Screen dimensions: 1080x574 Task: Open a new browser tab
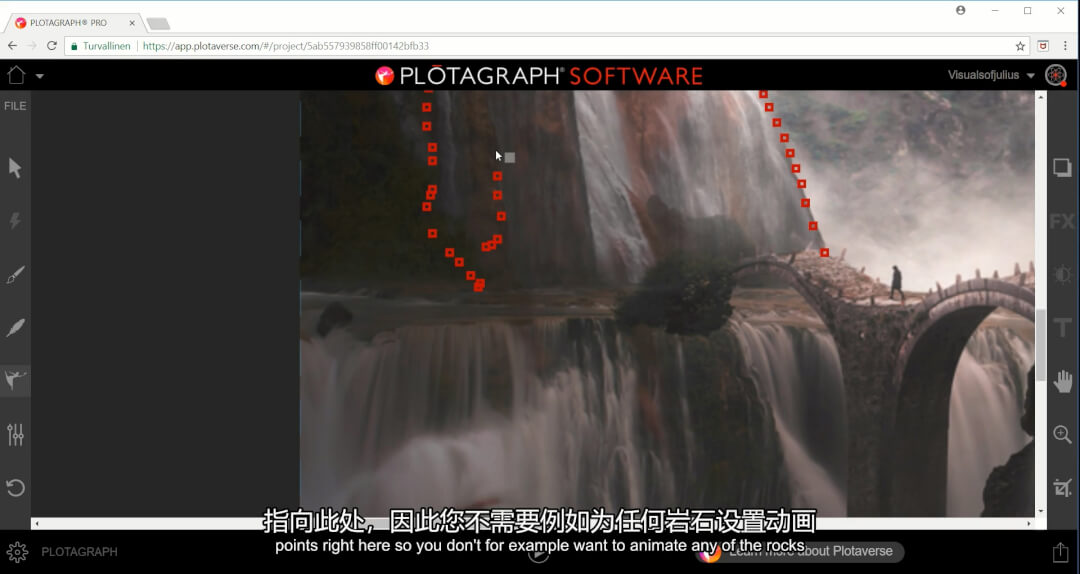tap(158, 24)
